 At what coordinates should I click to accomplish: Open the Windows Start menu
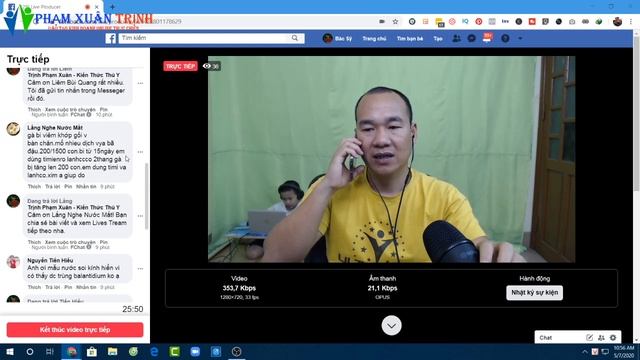point(10,351)
